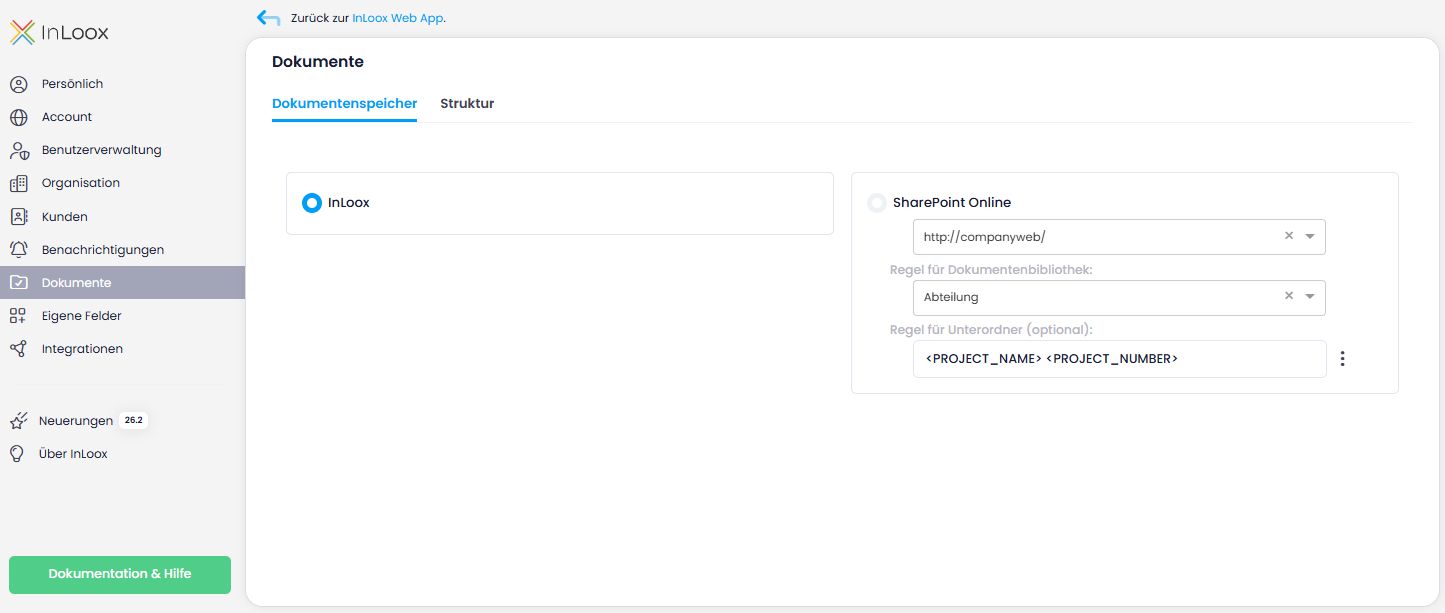The width and height of the screenshot is (1445, 613).
Task: Expand the Abteilung document library dropdown
Action: (1310, 297)
